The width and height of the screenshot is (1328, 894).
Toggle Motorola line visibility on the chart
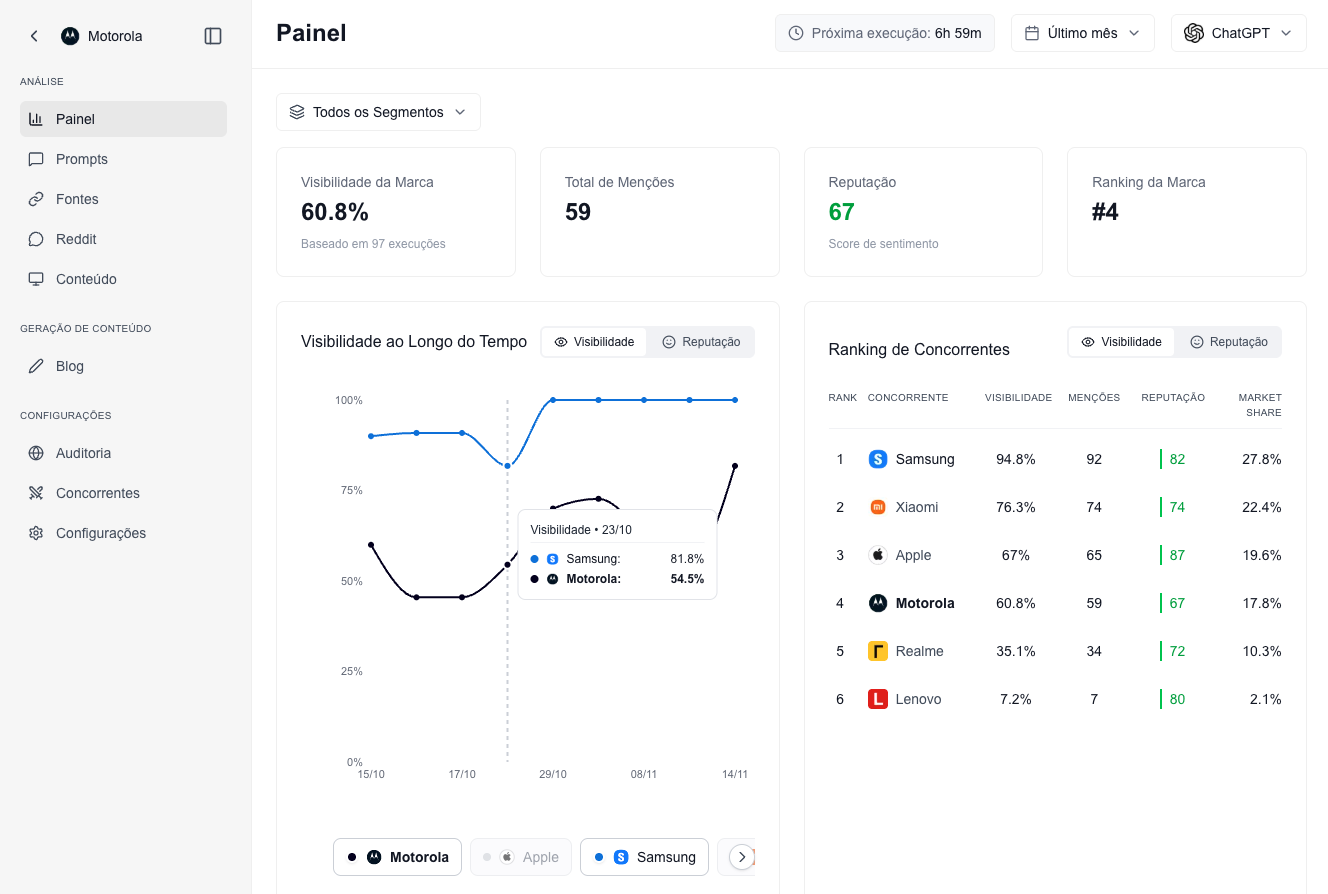pyautogui.click(x=397, y=857)
